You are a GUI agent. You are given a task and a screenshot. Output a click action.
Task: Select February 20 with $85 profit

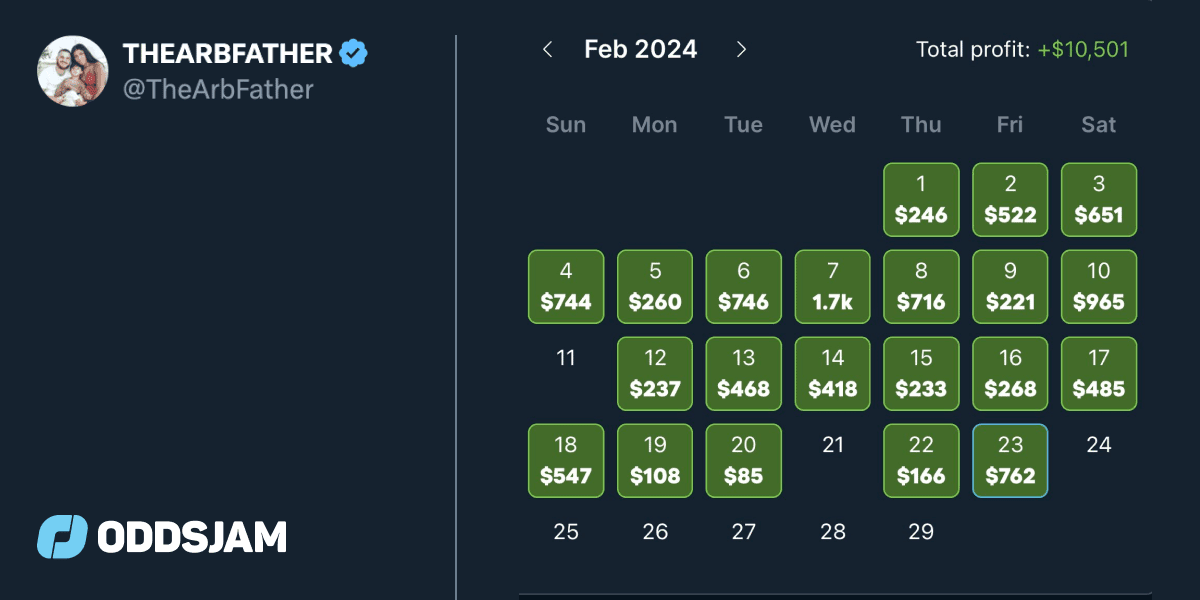pyautogui.click(x=744, y=461)
